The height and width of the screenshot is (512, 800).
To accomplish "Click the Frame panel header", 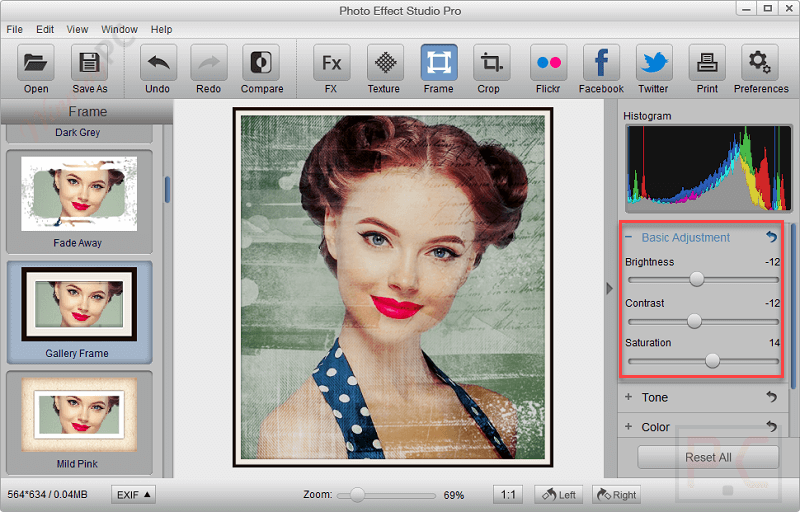I will pos(87,112).
